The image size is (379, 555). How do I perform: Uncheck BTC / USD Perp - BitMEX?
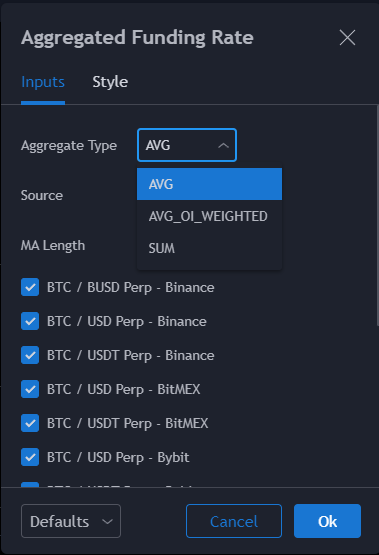[30, 389]
